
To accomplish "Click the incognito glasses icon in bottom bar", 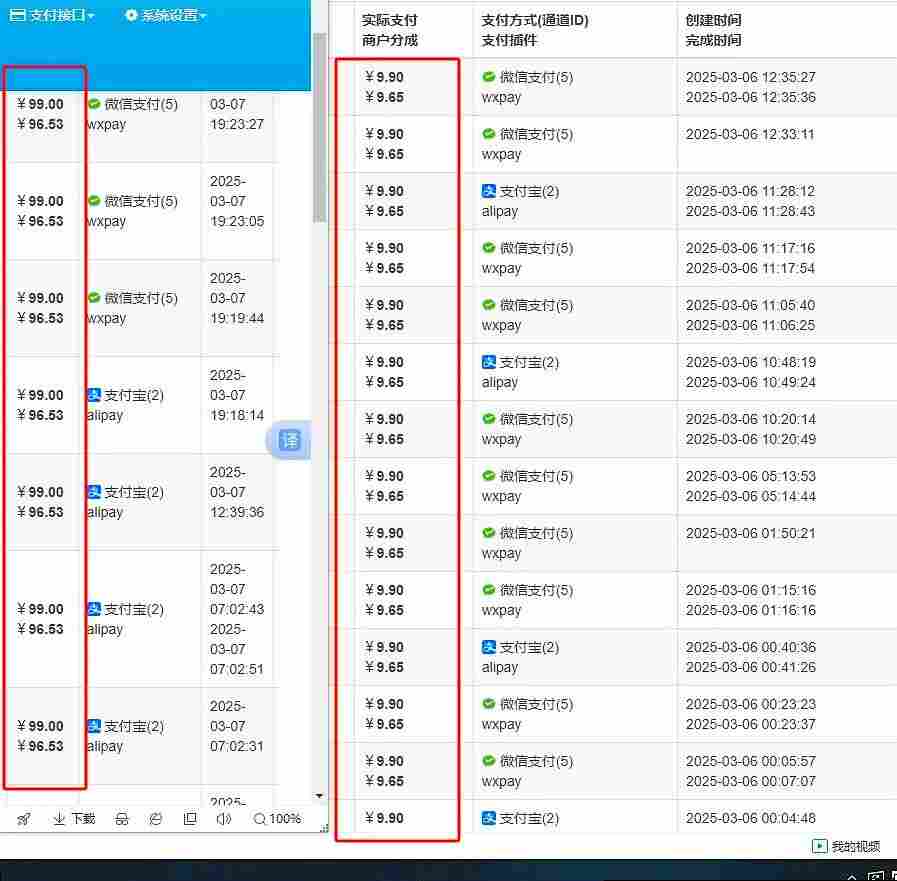I will [122, 819].
